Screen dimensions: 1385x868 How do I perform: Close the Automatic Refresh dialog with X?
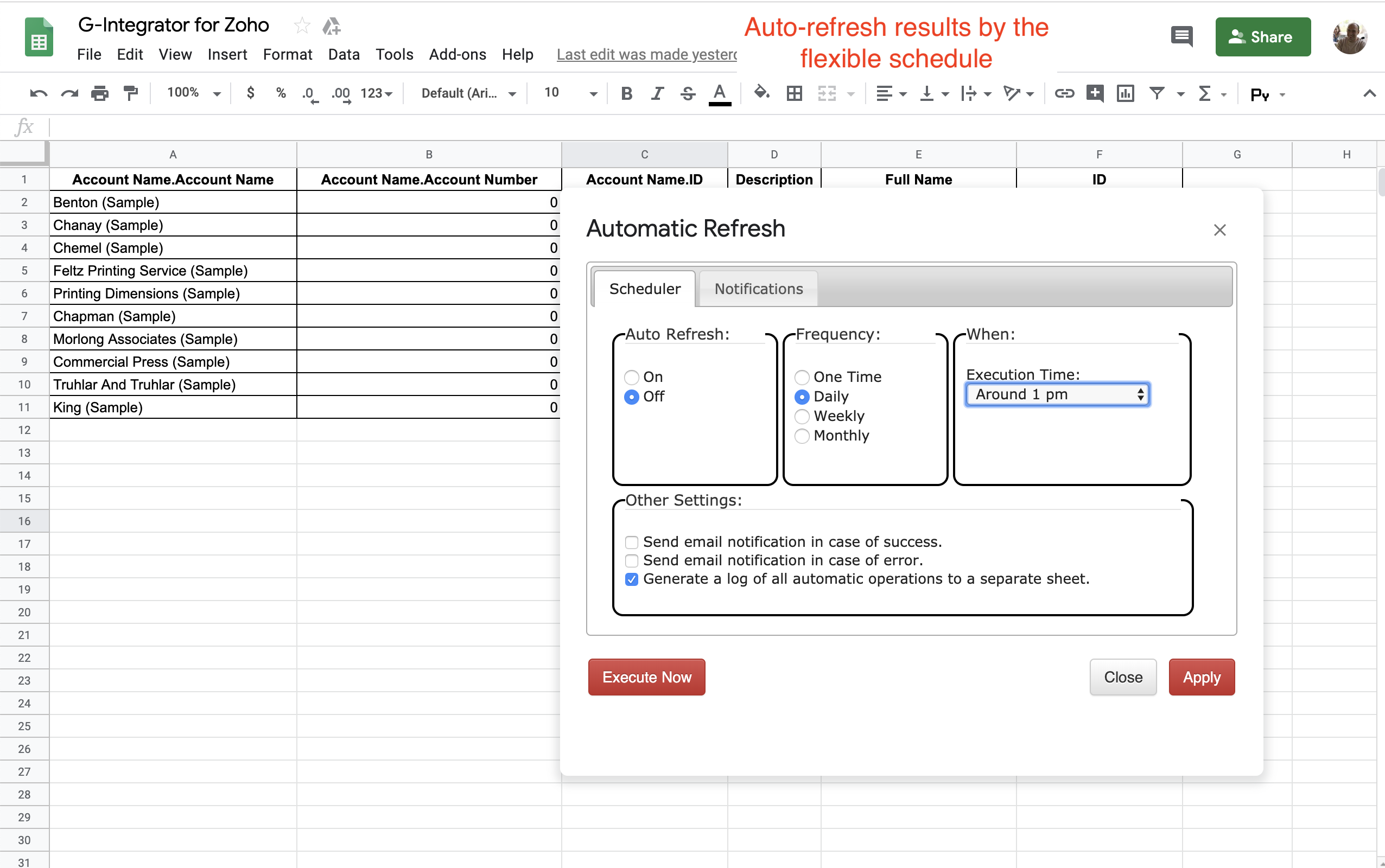pos(1219,230)
